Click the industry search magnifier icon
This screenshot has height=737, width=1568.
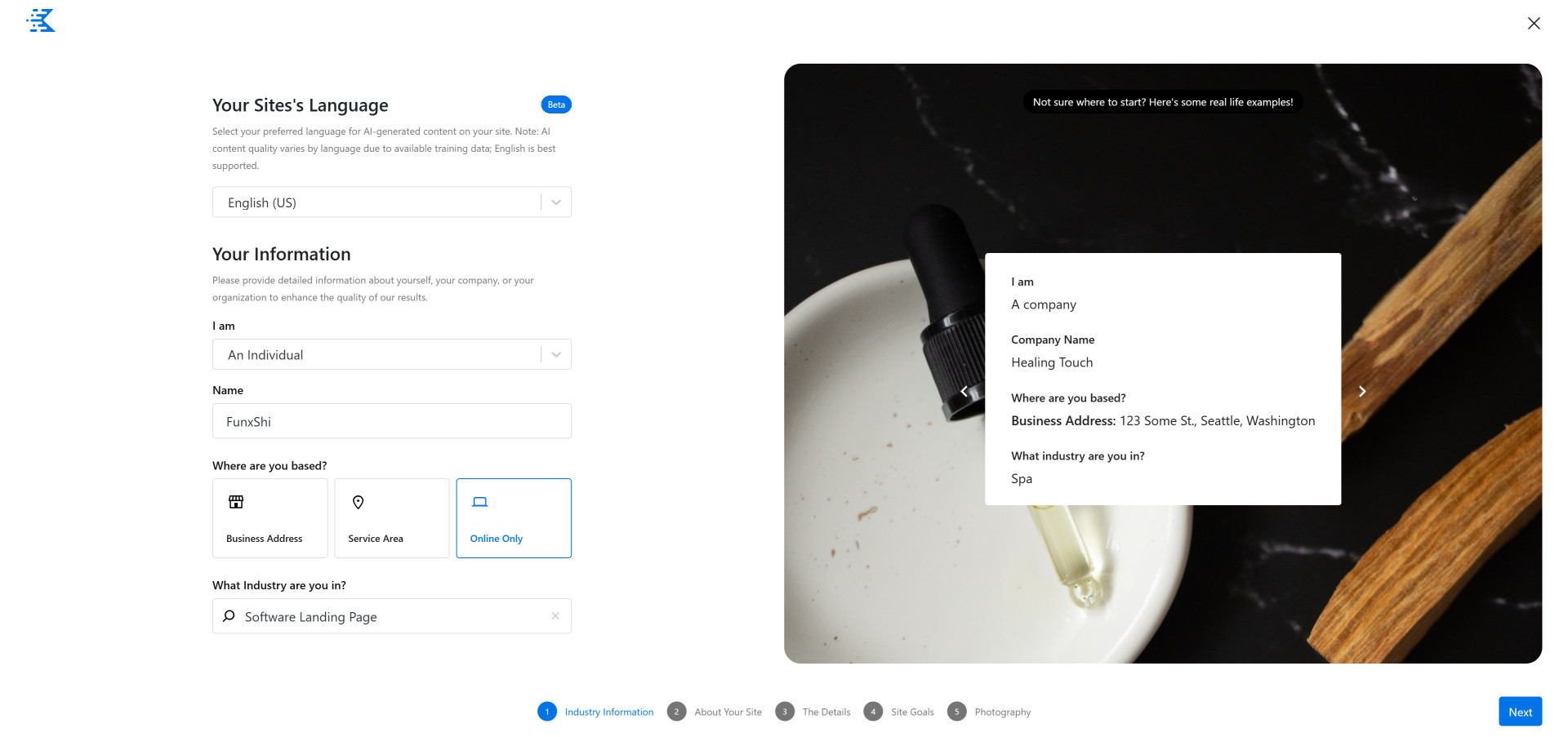229,616
